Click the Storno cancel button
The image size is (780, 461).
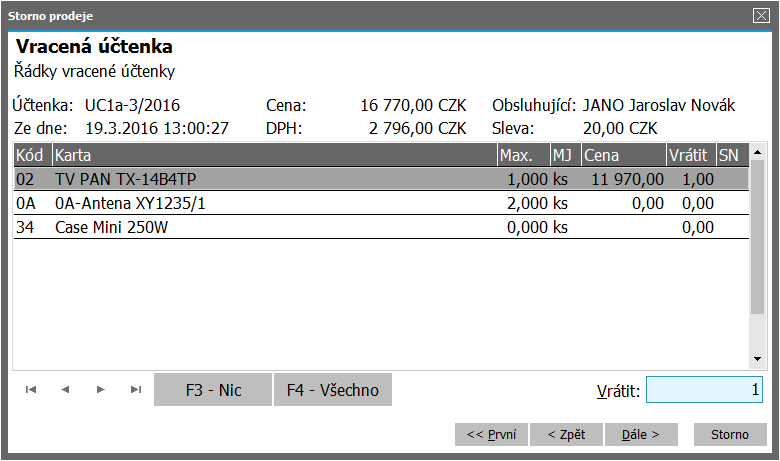(x=729, y=435)
